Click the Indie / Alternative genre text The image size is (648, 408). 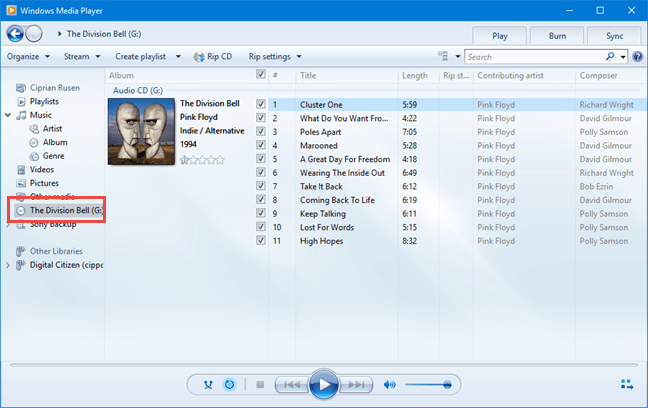[x=212, y=131]
